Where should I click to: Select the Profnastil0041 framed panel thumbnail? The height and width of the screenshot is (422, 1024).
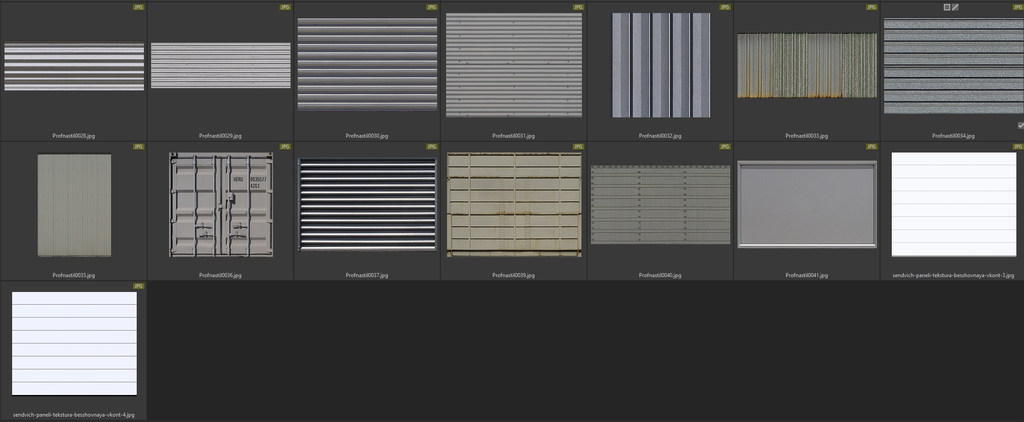click(x=807, y=204)
